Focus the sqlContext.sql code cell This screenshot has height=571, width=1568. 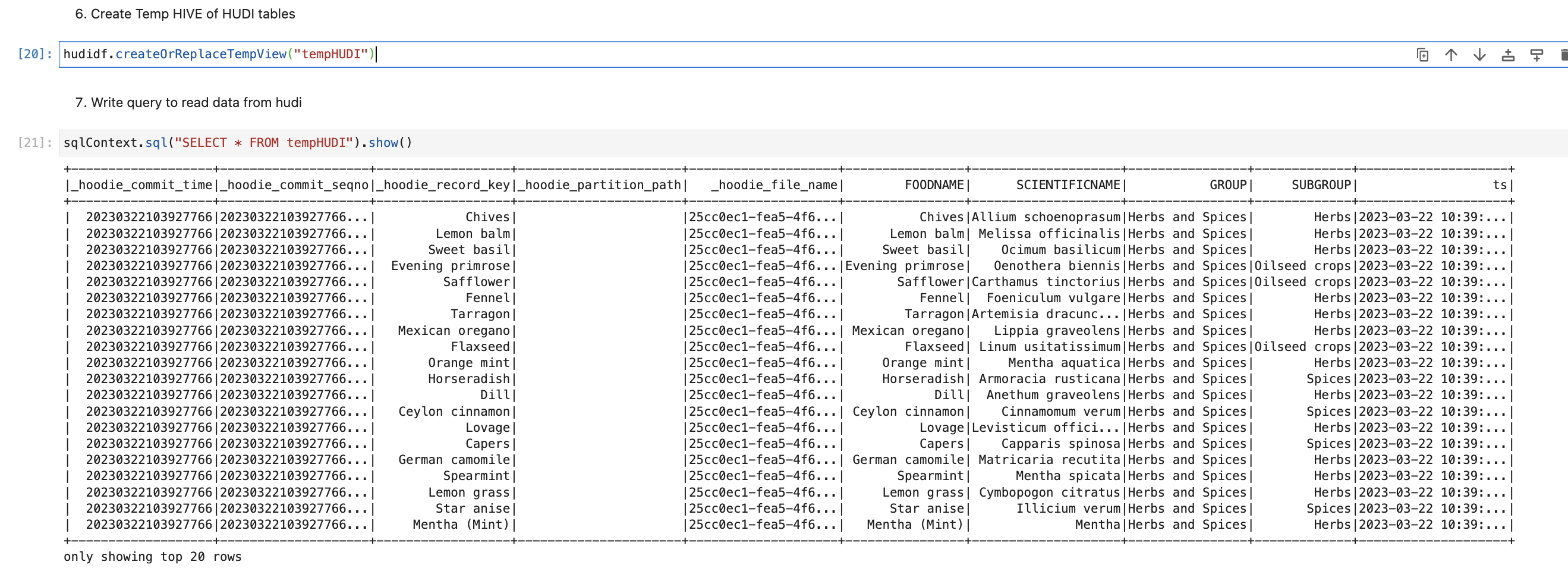(731, 143)
